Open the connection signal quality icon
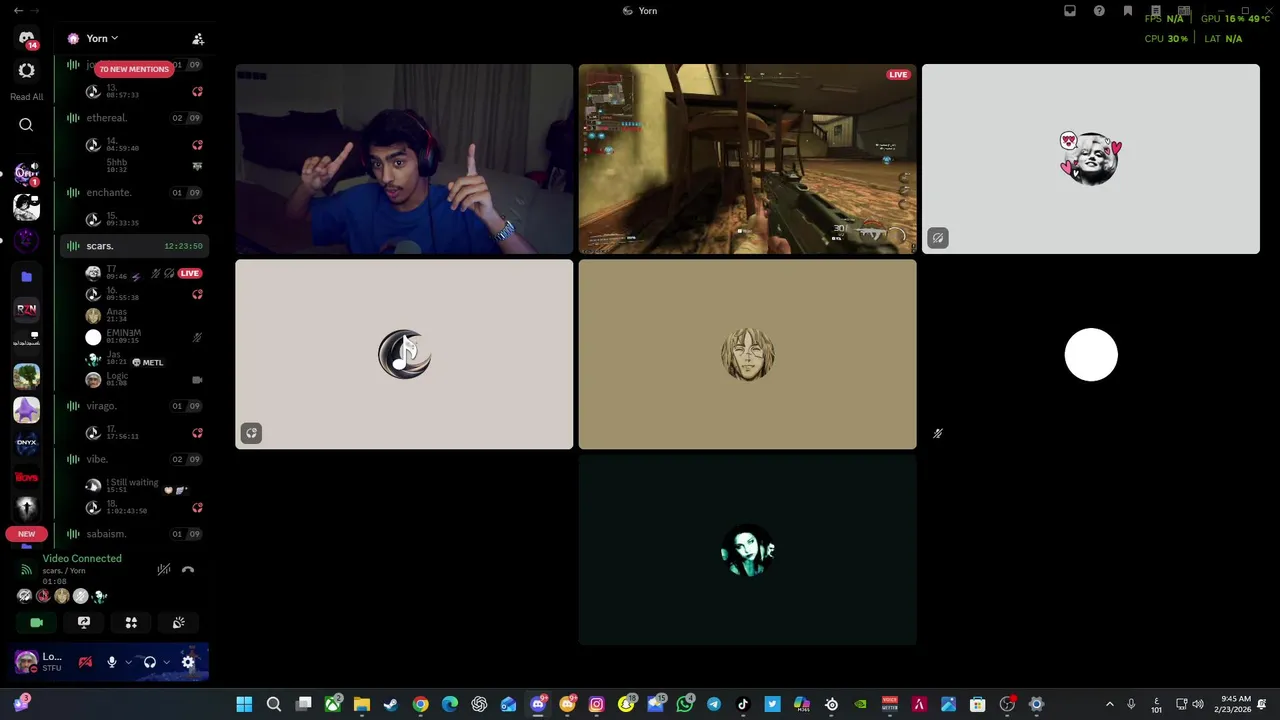 coord(26,570)
